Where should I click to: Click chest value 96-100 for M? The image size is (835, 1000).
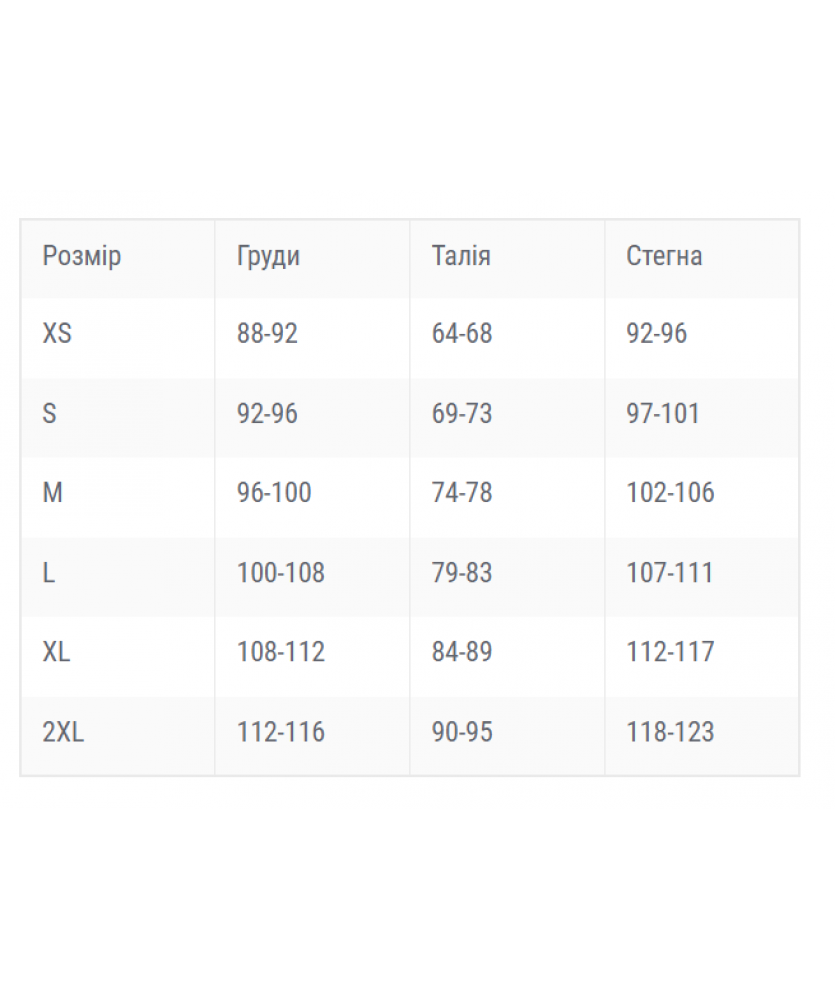(x=274, y=493)
